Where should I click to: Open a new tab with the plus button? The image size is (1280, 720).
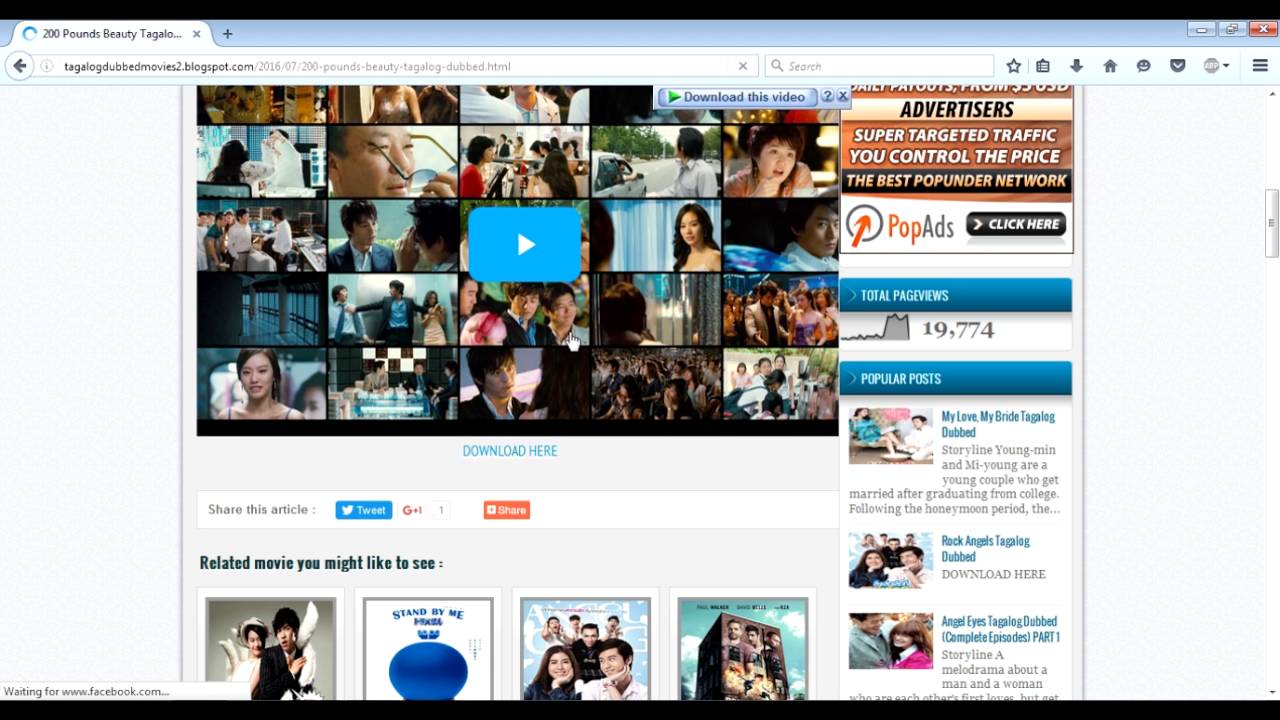click(x=227, y=33)
